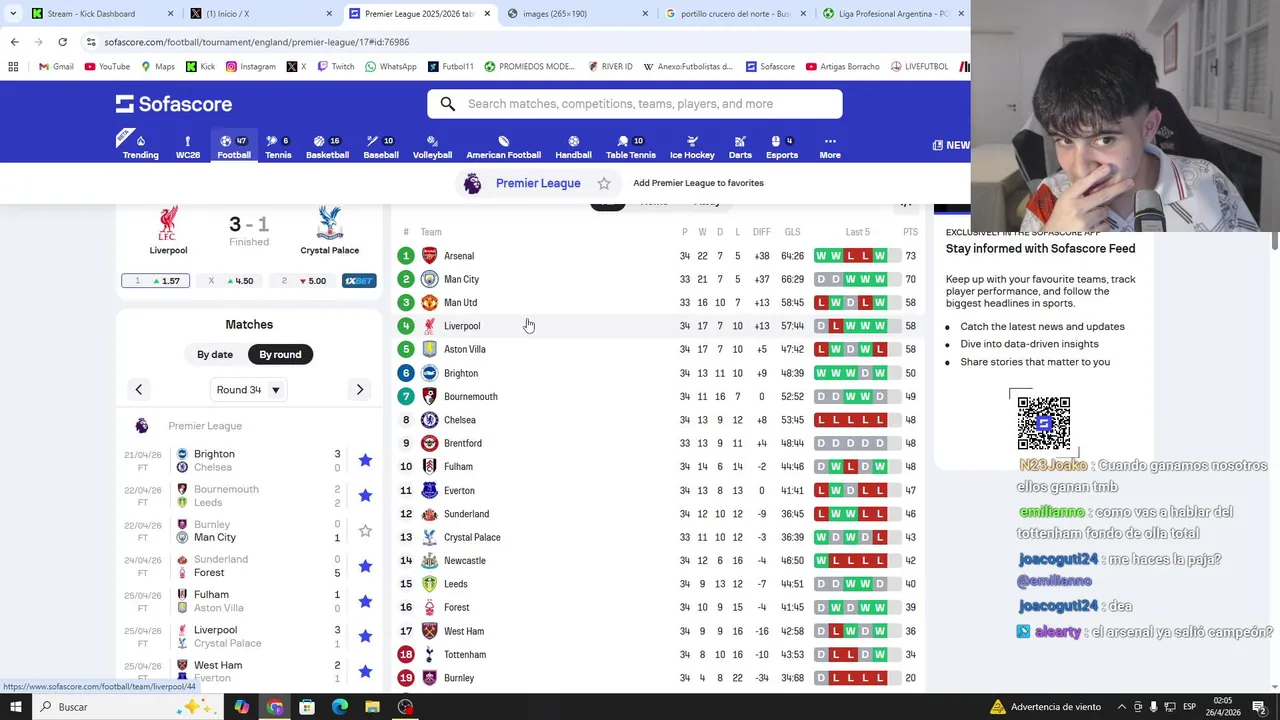Click the PTS column header
1280x720 pixels.
pos(910,232)
